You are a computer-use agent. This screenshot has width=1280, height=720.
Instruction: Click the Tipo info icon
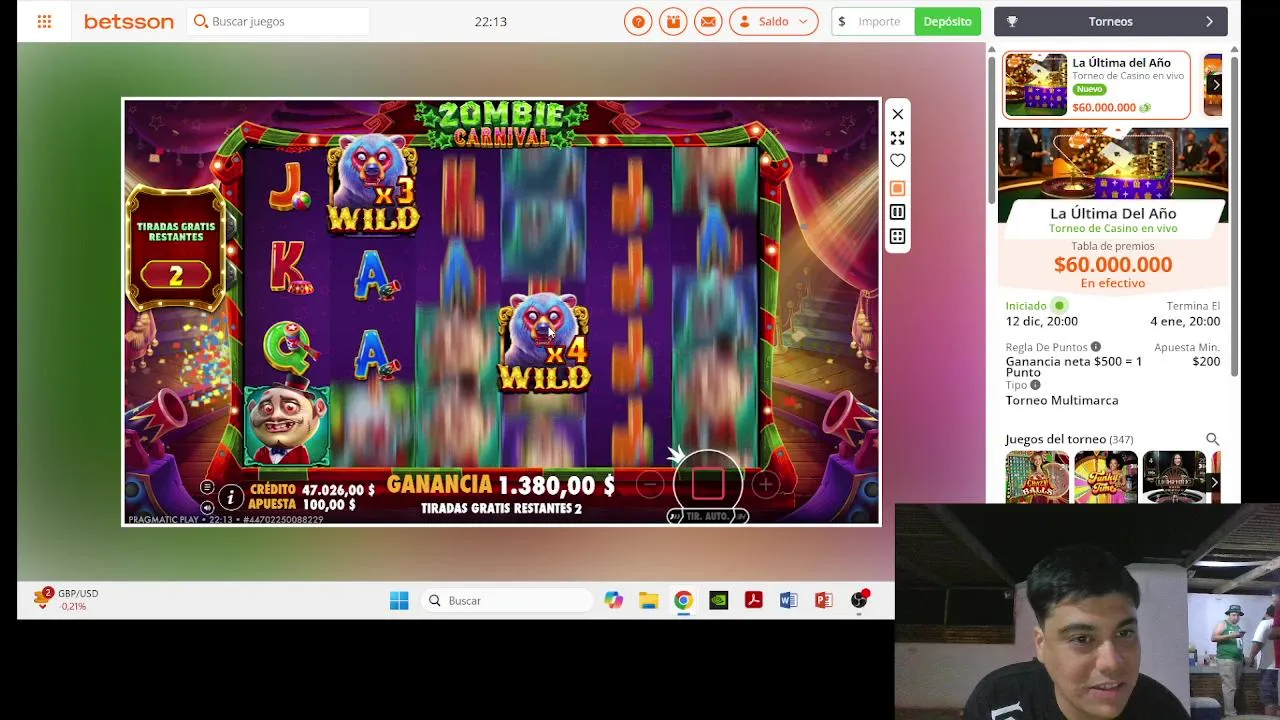pos(1035,385)
